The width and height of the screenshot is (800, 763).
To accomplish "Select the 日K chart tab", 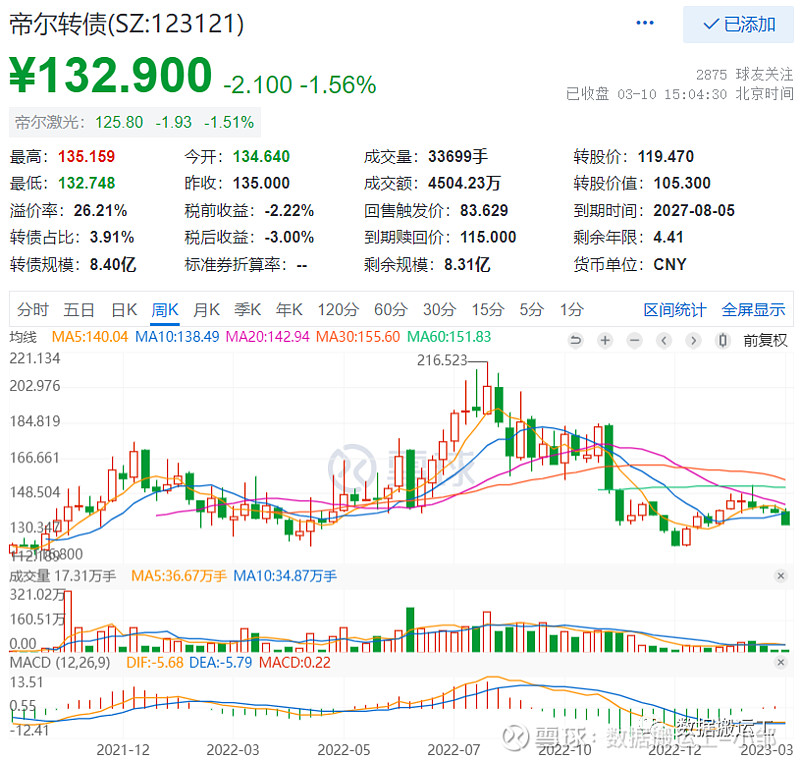I will pyautogui.click(x=124, y=309).
